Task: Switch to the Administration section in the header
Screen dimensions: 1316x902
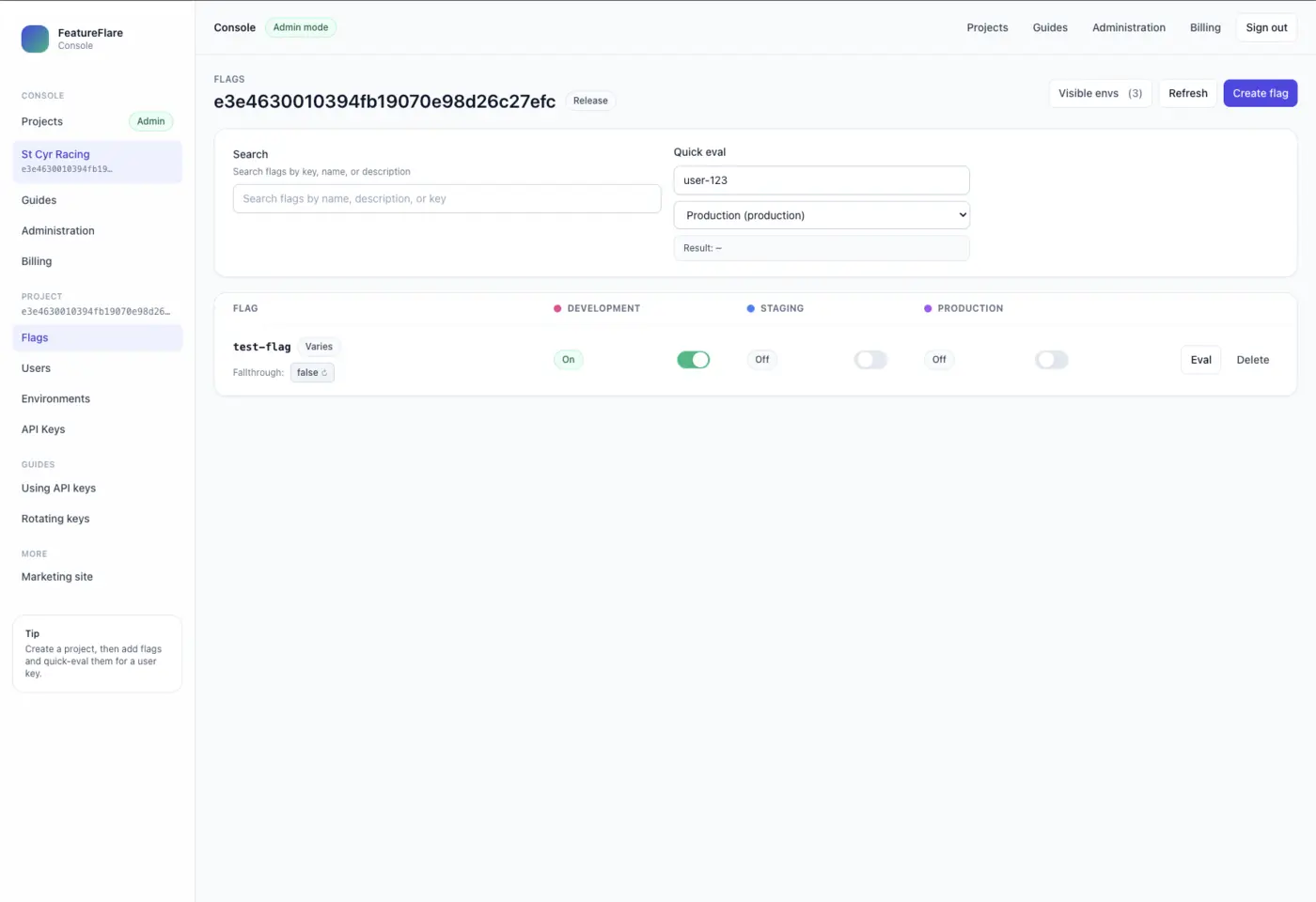Action: [x=1128, y=27]
